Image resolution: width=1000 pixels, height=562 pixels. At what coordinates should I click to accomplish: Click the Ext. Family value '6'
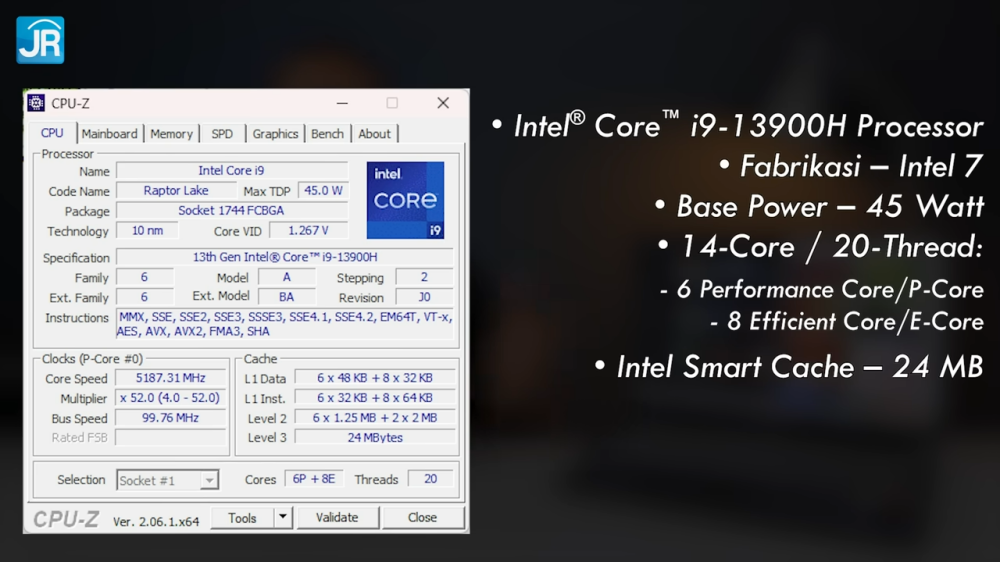[x=144, y=297]
